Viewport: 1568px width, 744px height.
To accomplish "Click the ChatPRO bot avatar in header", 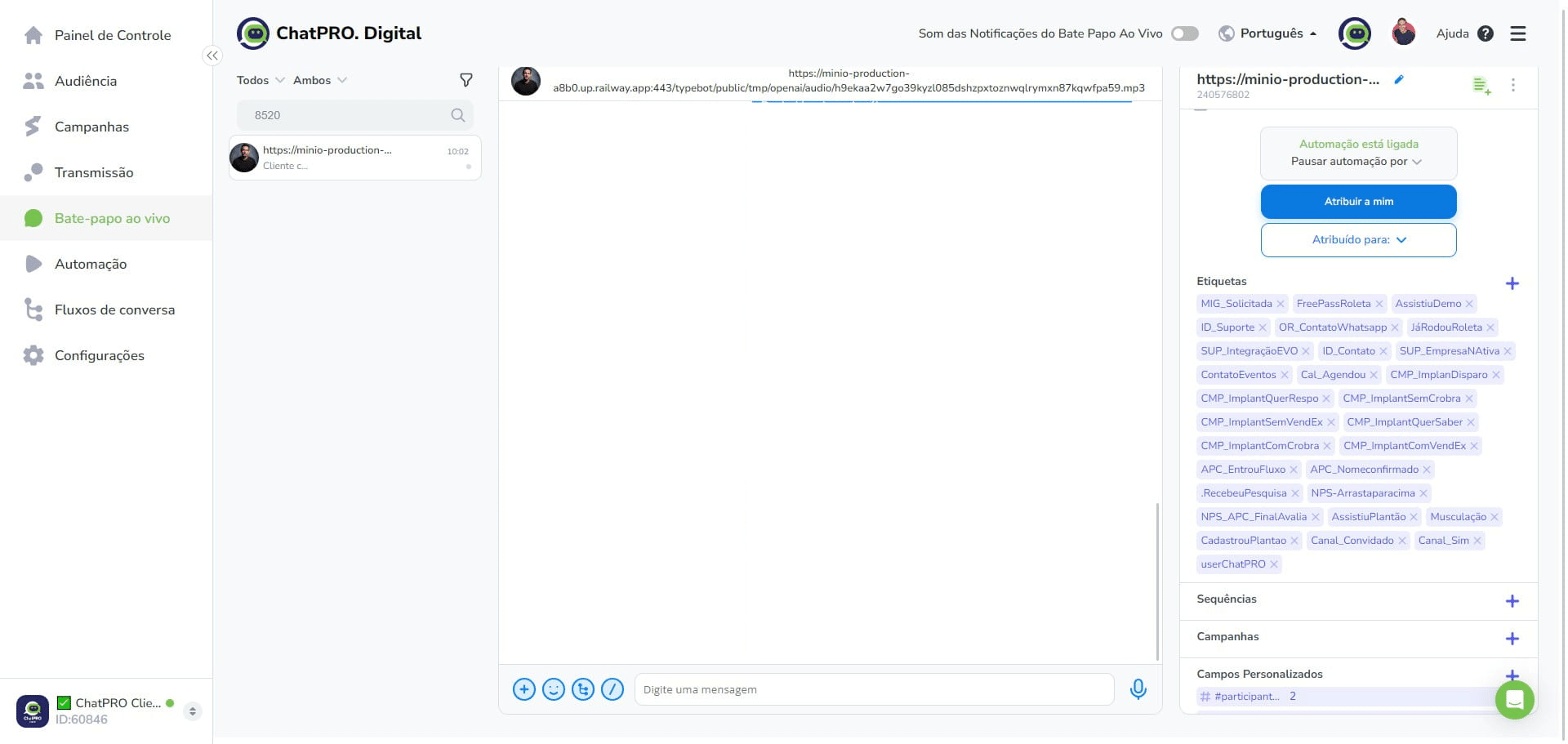I will 1355,33.
